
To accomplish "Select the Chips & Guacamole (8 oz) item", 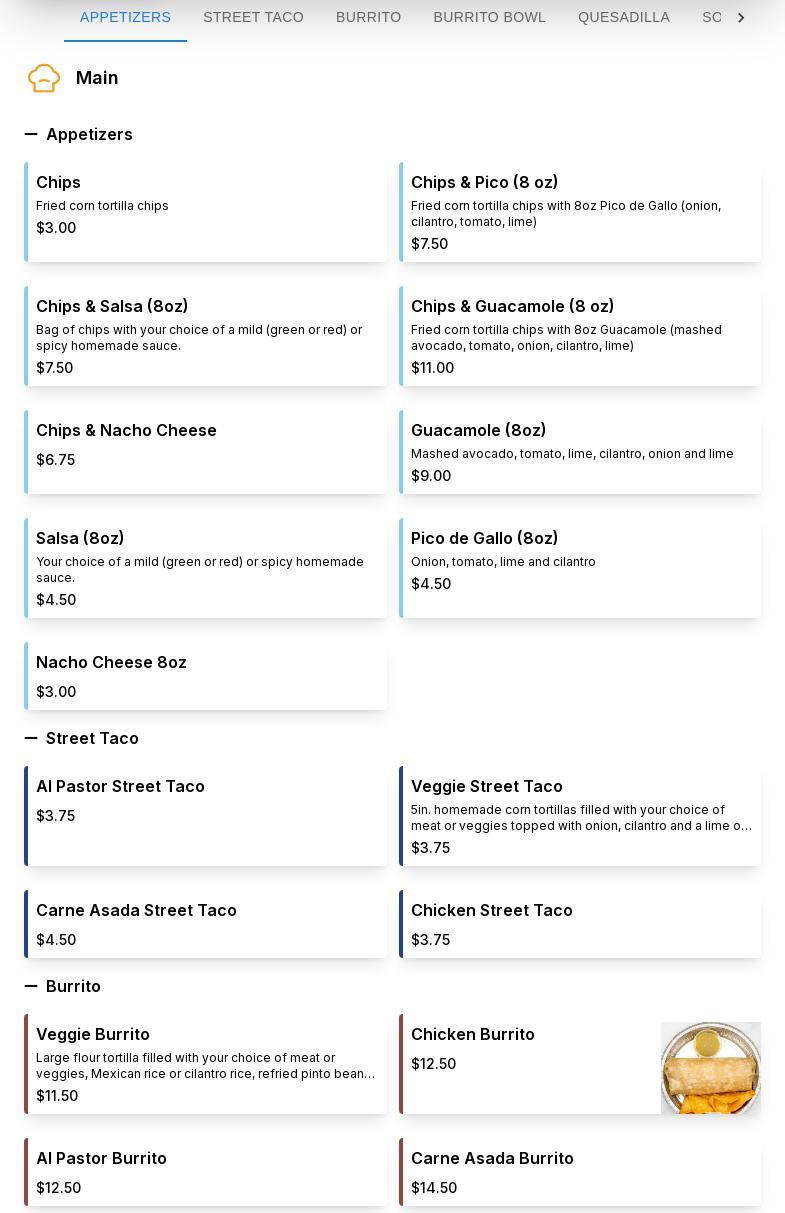I will [580, 336].
